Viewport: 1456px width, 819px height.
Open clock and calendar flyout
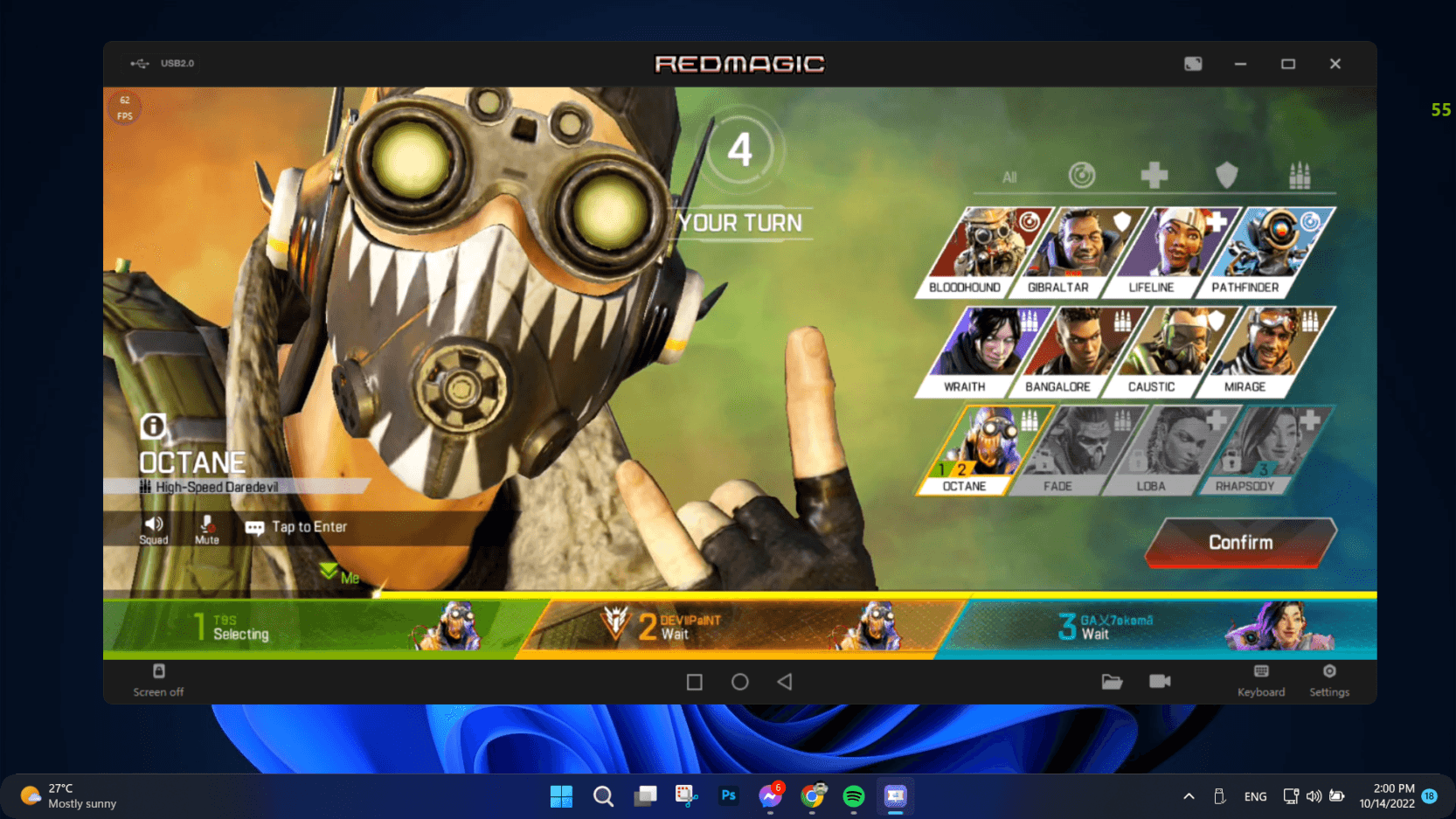[x=1387, y=796]
